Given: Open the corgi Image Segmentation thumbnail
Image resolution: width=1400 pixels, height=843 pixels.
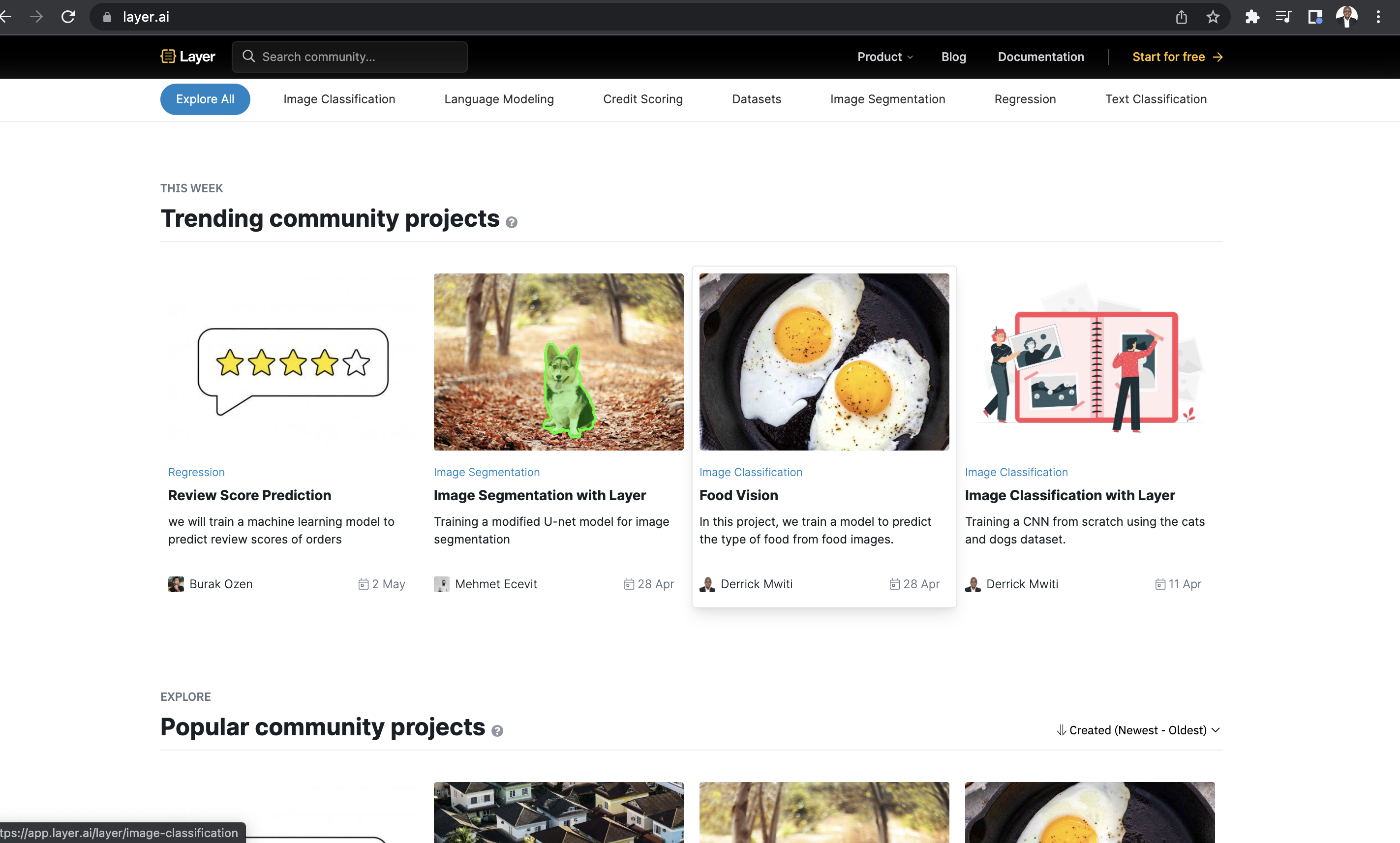Looking at the screenshot, I should [x=558, y=362].
